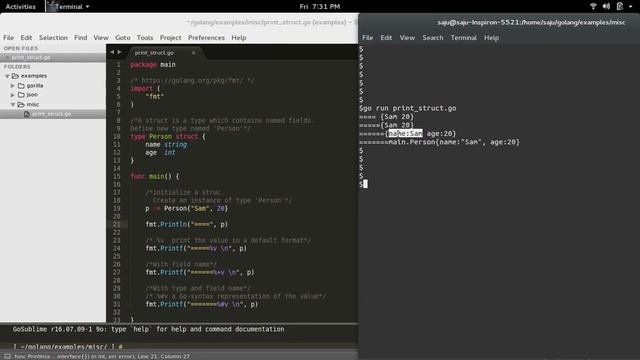Select print_struct.go under Open Files
This screenshot has height=360, width=640.
31,58
